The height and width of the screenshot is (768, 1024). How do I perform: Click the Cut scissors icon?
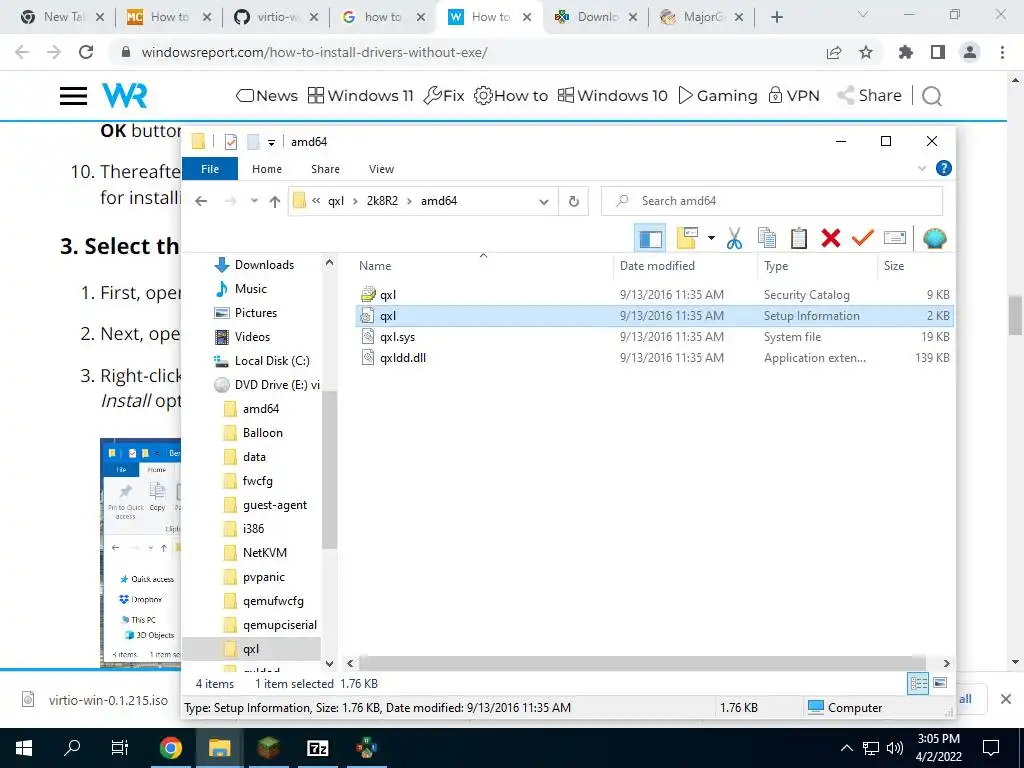tap(734, 238)
